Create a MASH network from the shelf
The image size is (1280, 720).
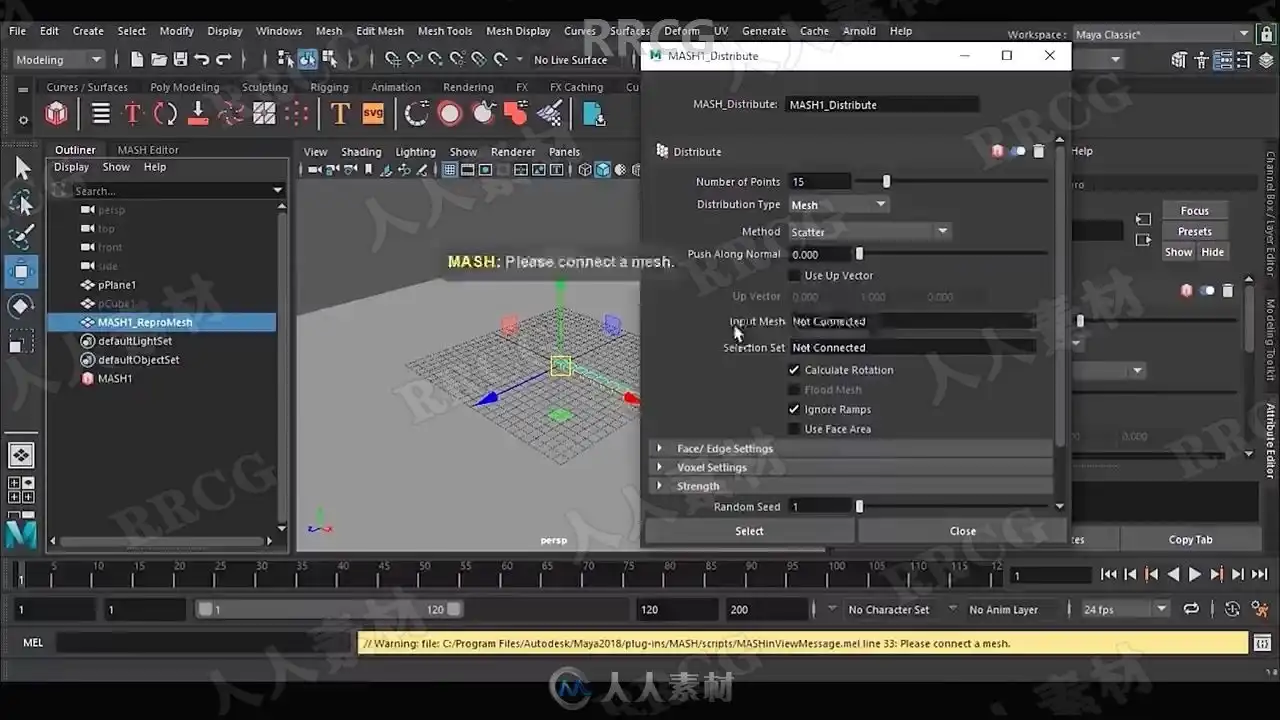(57, 114)
